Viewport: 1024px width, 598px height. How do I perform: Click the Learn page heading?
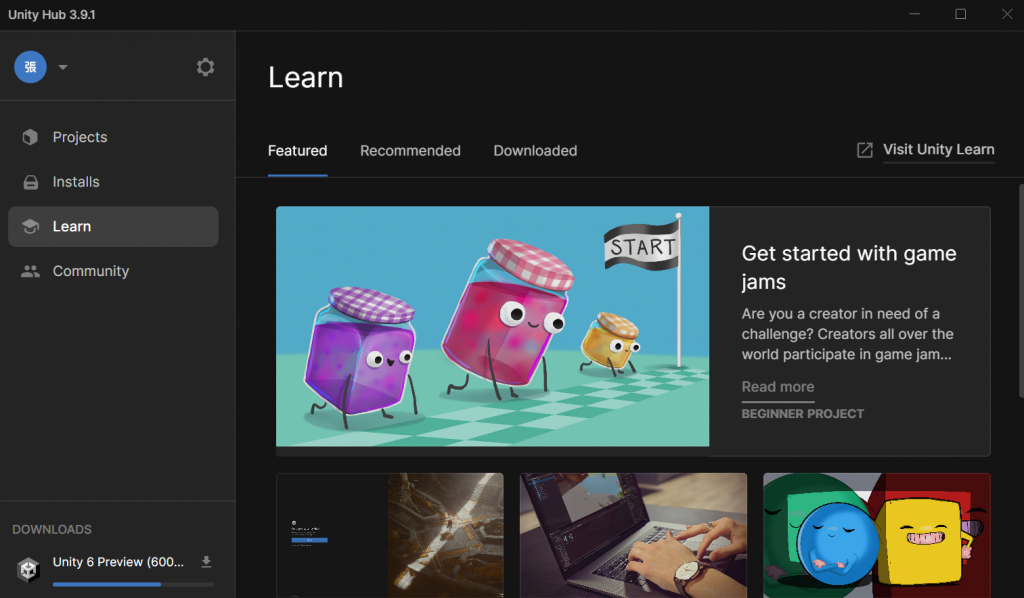(306, 78)
